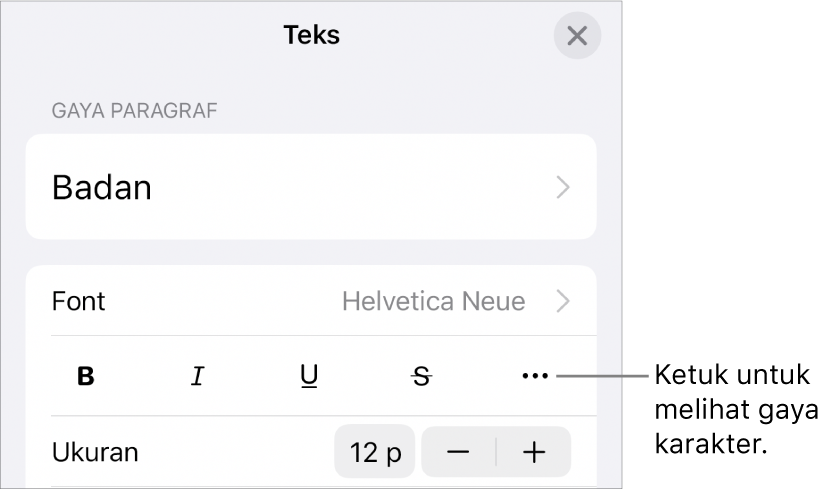Increase font size with plus button
The image size is (827, 489).
point(534,452)
